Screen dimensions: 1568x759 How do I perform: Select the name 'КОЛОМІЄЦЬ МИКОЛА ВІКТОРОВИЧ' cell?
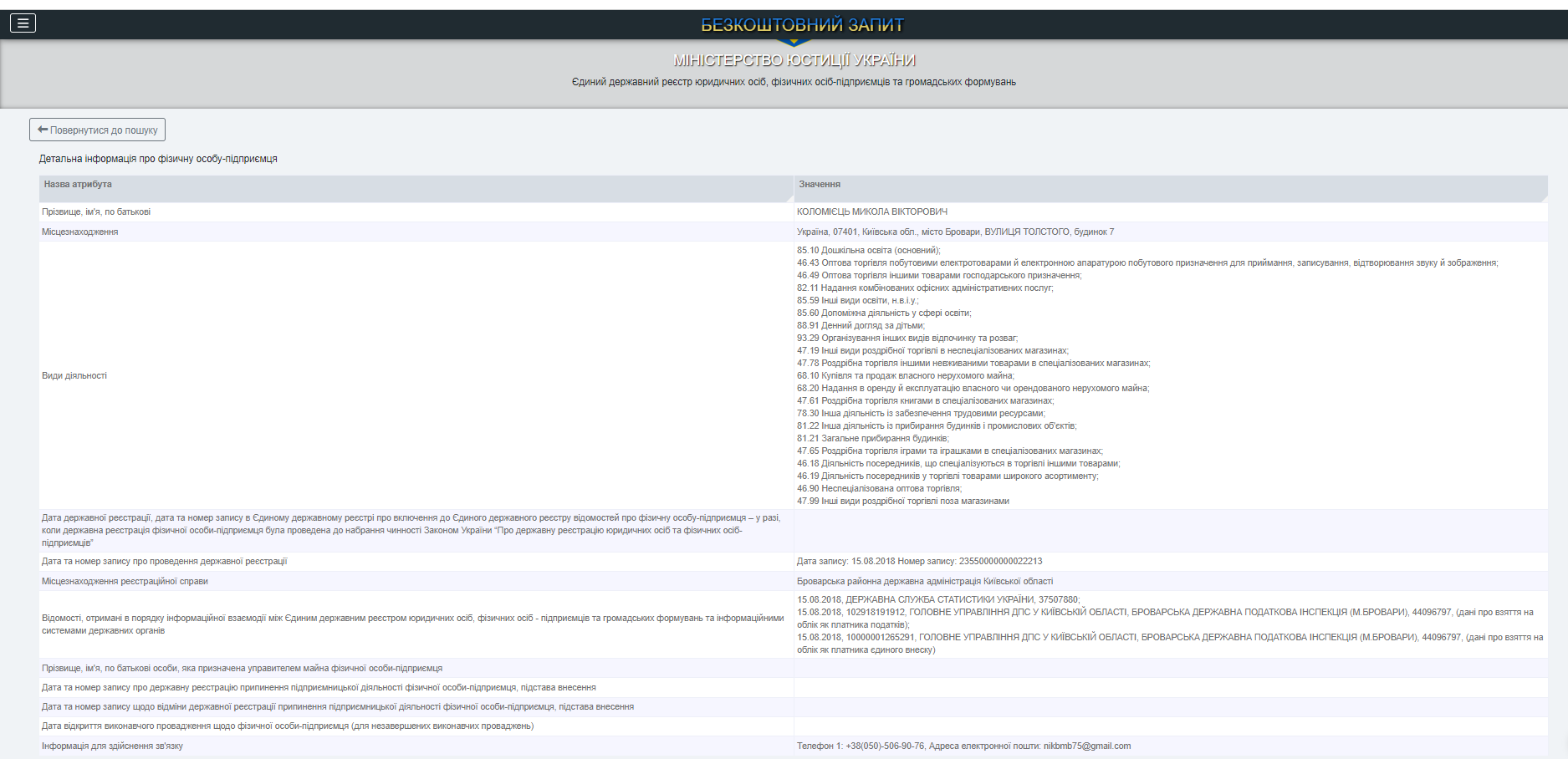tap(871, 212)
